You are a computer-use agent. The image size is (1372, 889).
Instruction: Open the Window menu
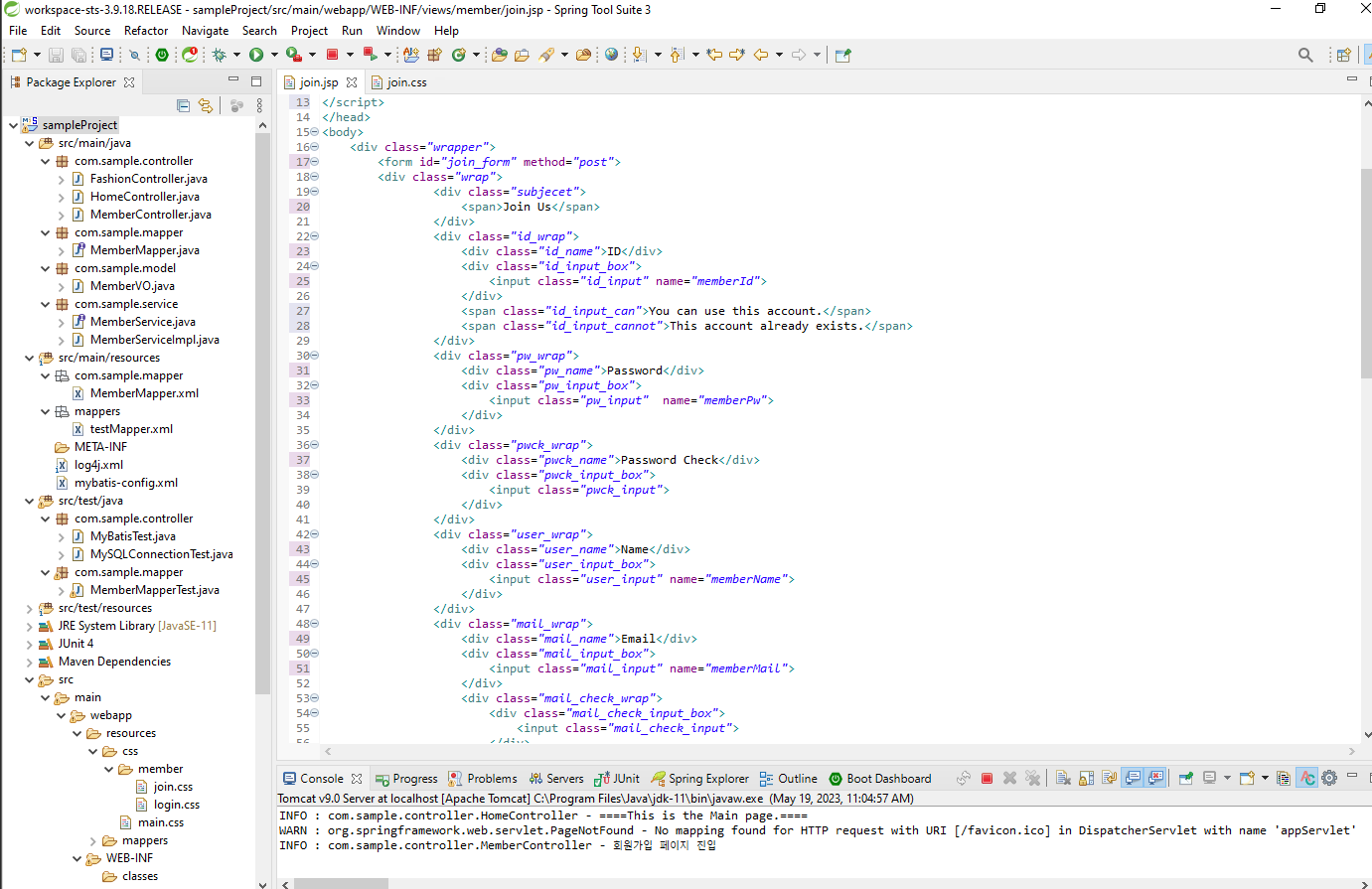point(398,31)
